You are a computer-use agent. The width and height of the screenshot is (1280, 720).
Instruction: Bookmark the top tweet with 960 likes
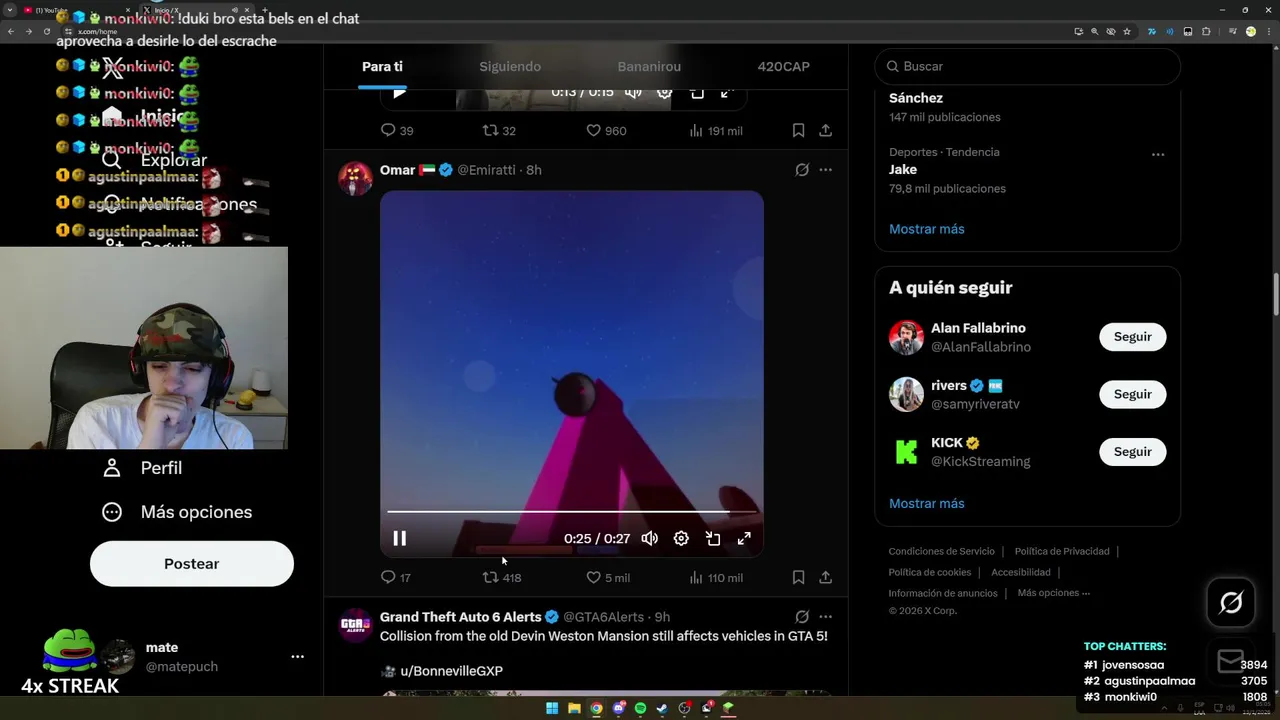(798, 130)
